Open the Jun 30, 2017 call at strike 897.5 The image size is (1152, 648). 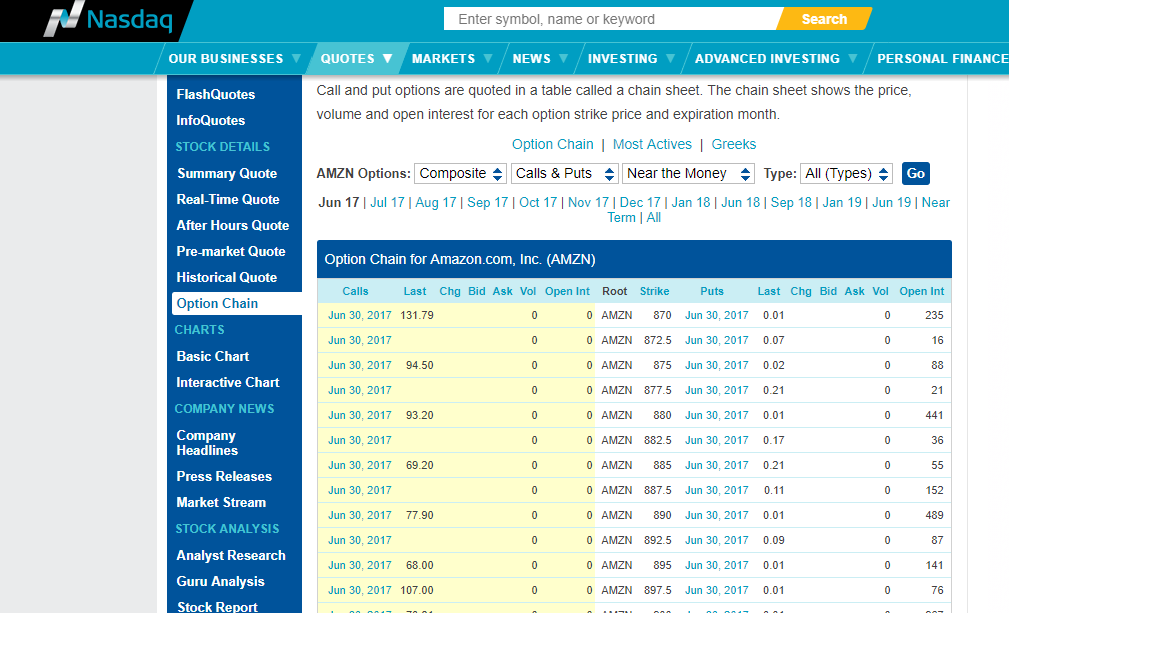click(x=360, y=590)
